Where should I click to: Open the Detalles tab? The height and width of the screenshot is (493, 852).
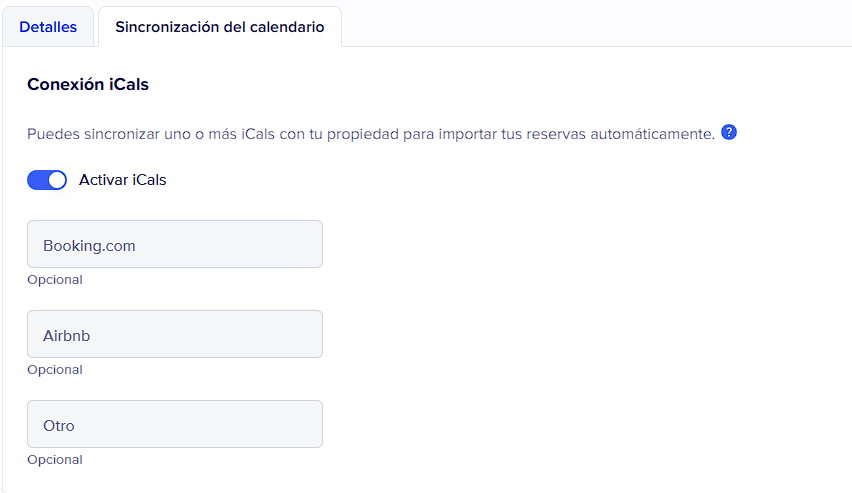pyautogui.click(x=48, y=27)
